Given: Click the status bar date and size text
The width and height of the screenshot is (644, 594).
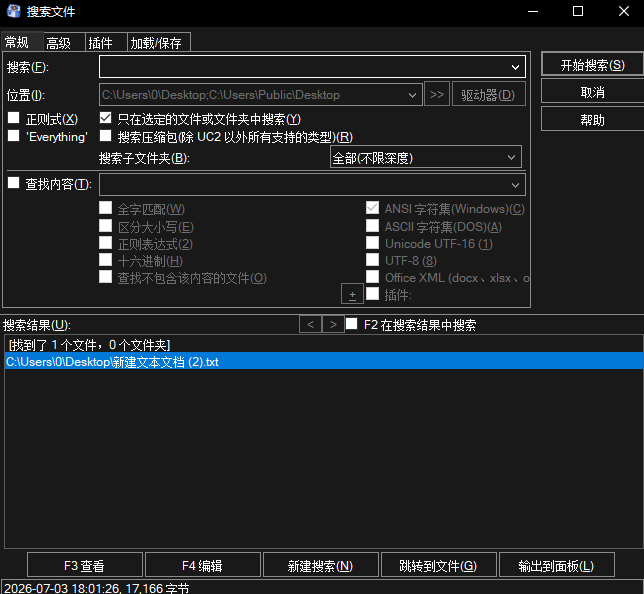Looking at the screenshot, I should 97,588.
